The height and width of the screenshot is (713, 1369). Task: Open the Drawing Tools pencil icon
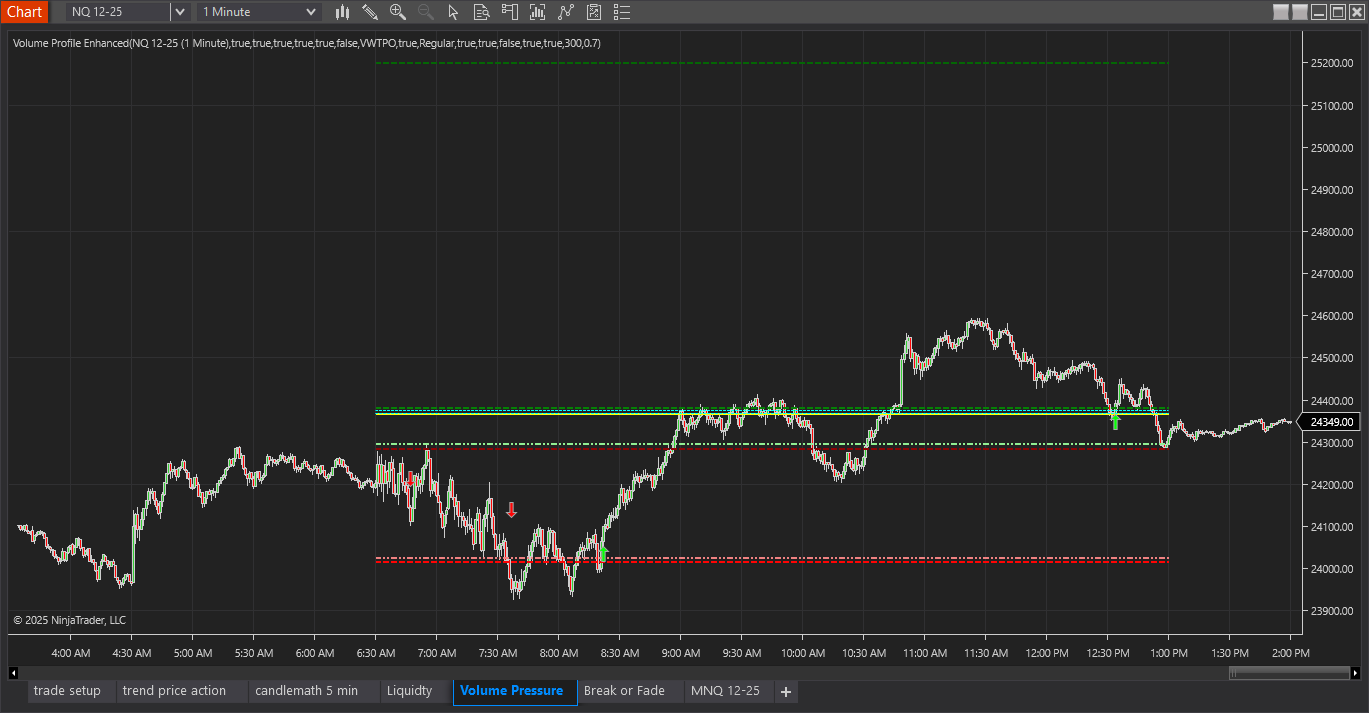[x=371, y=12]
